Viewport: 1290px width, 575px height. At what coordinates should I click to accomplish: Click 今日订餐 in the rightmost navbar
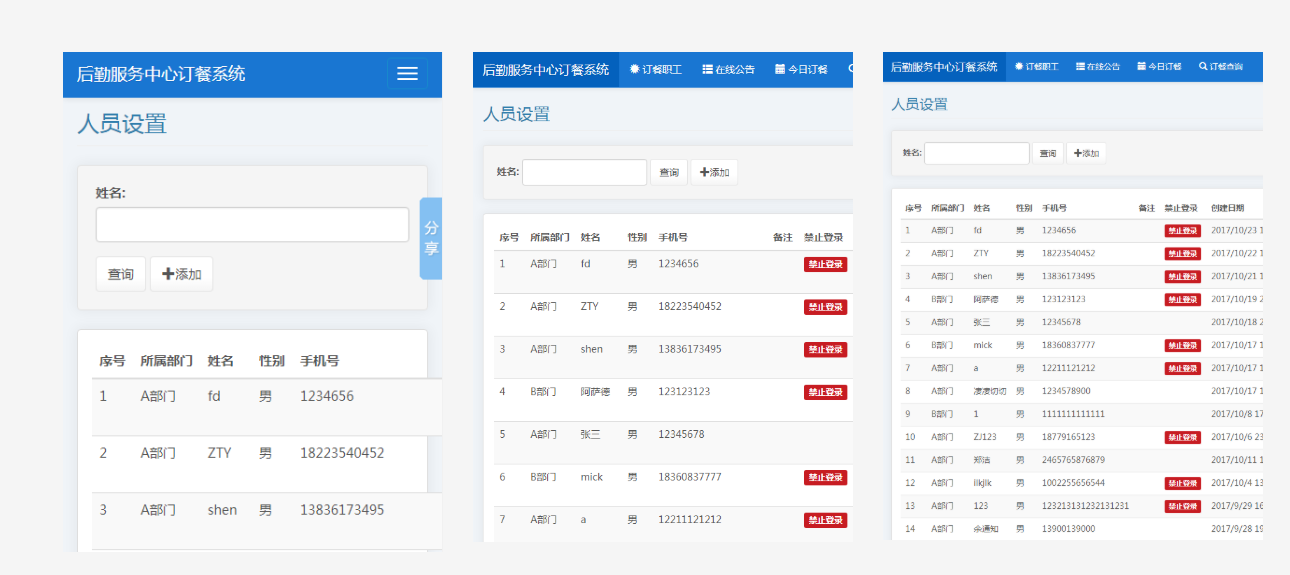pyautogui.click(x=1159, y=67)
